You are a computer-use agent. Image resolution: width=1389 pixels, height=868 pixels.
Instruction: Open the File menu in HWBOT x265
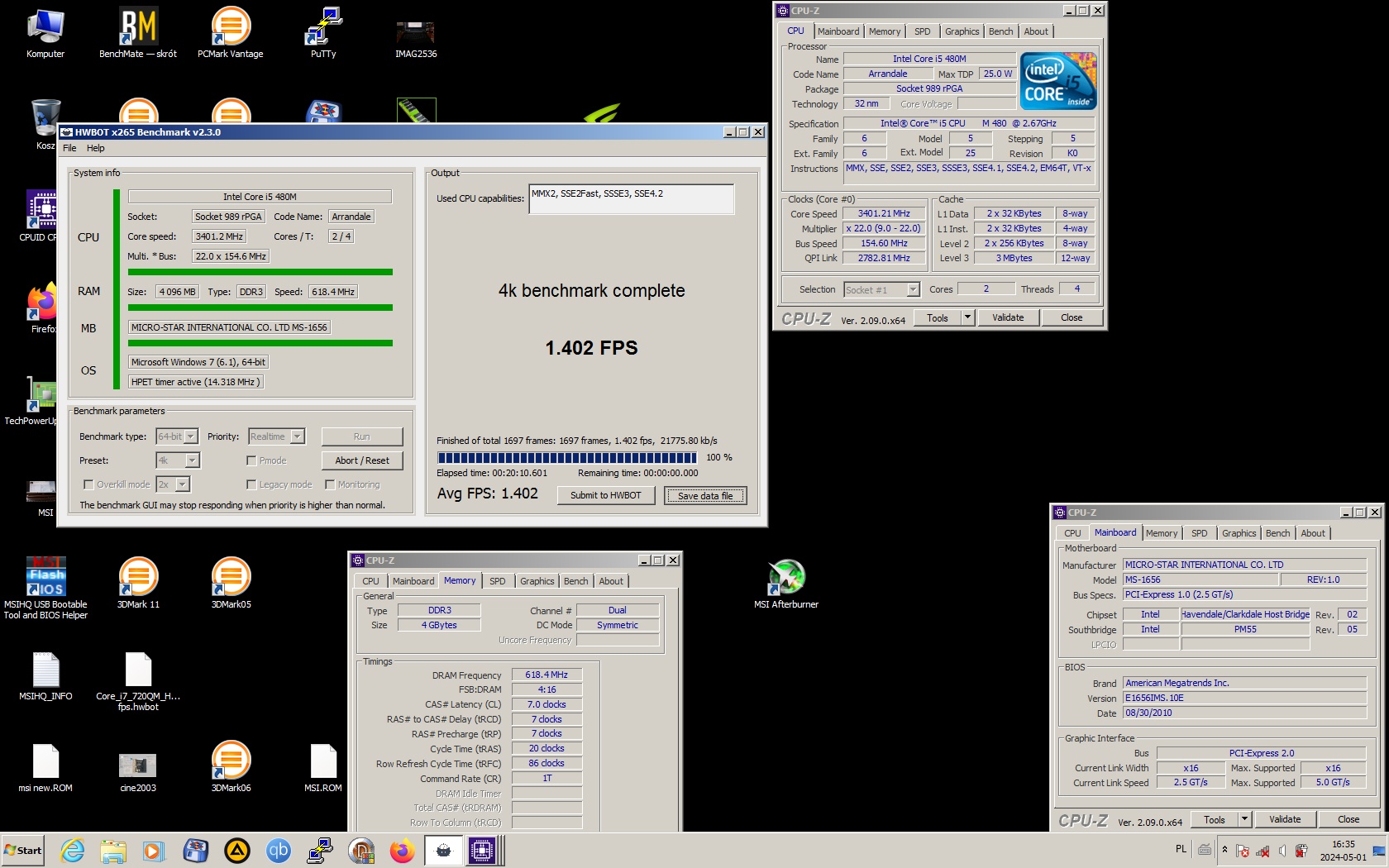[69, 148]
